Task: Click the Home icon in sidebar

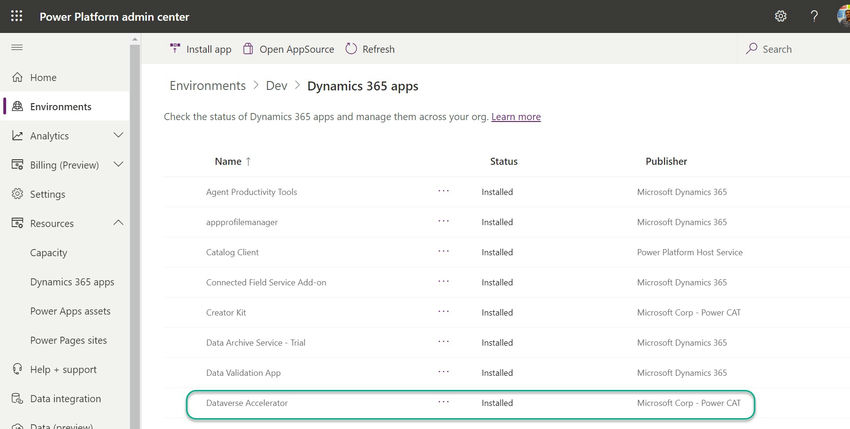Action: pyautogui.click(x=17, y=78)
